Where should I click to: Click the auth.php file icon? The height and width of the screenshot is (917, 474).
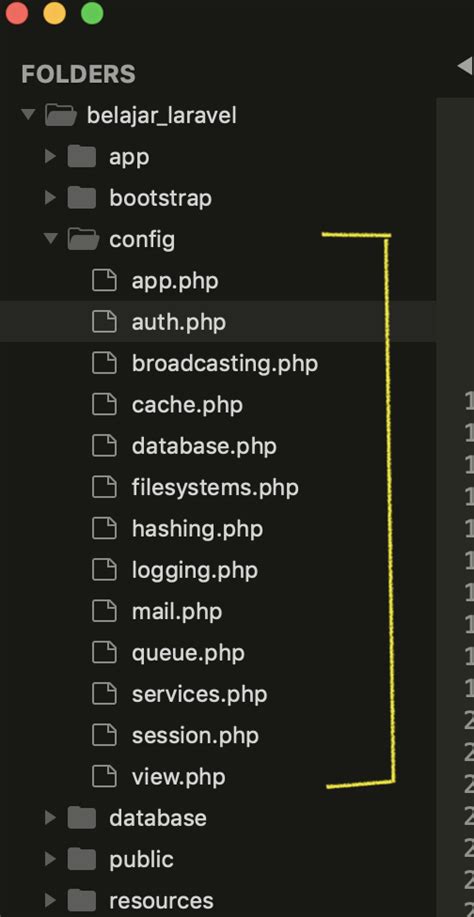[x=104, y=322]
